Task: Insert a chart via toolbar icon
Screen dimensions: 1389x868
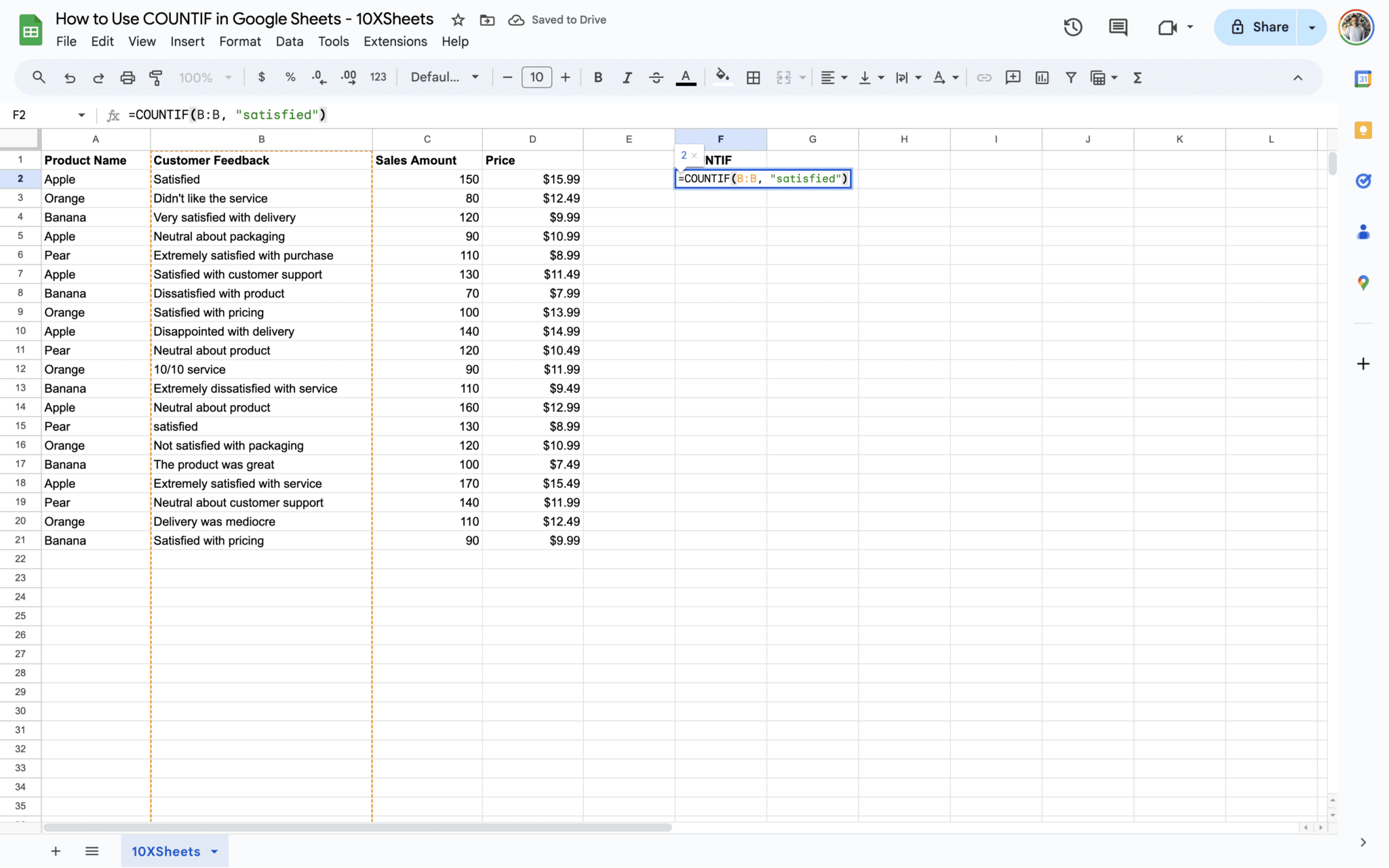Action: (x=1042, y=77)
